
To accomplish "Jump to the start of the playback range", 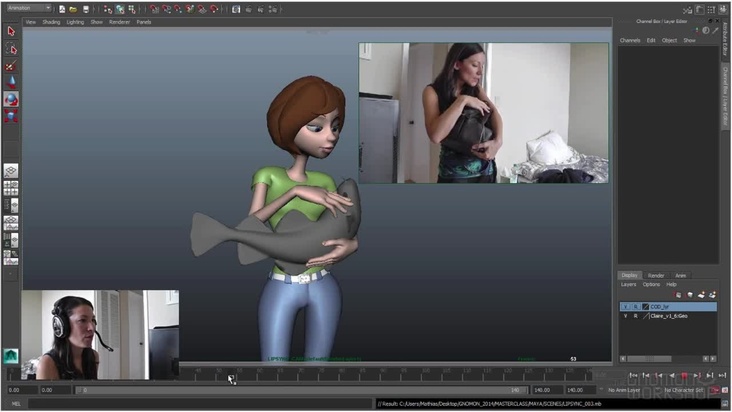I will pos(633,376).
